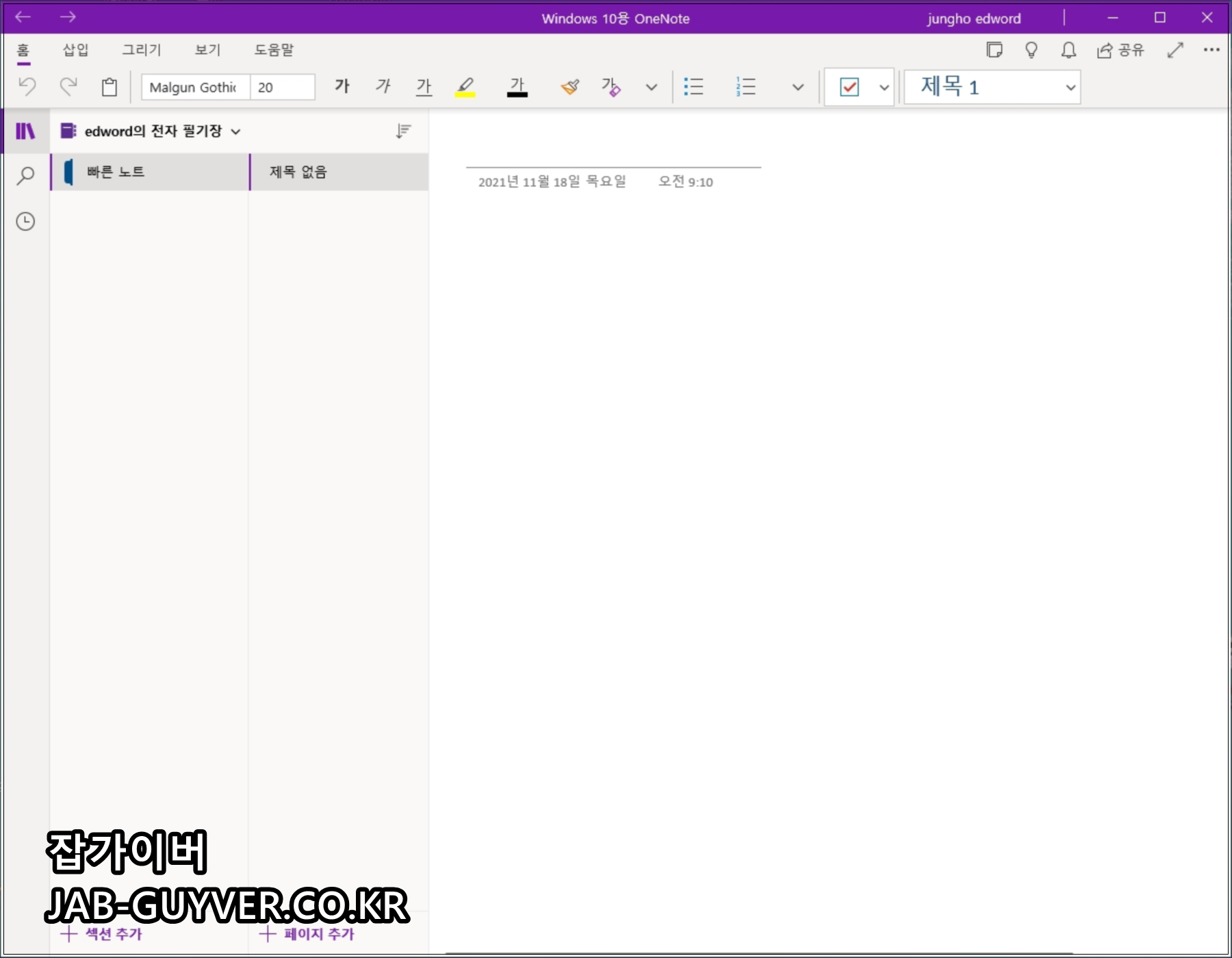Select the 빠른 노트 section
The height and width of the screenshot is (958, 1232).
click(149, 172)
